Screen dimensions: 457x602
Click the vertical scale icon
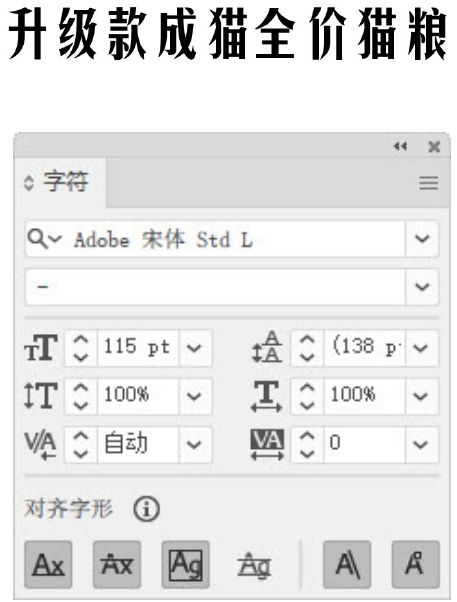41,395
